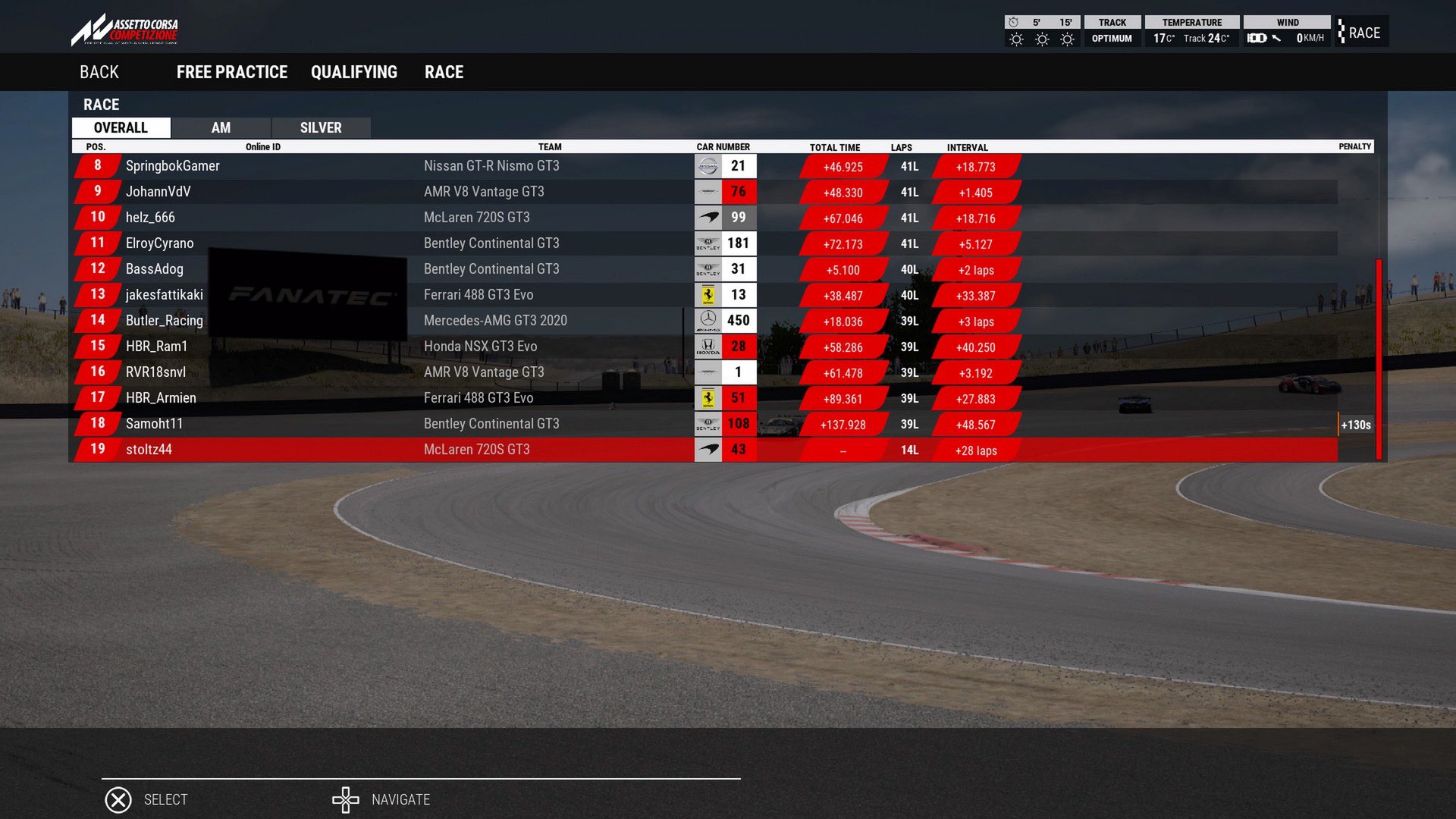The width and height of the screenshot is (1456, 819).
Task: Select driver RVR18snvl
Action: [705, 372]
